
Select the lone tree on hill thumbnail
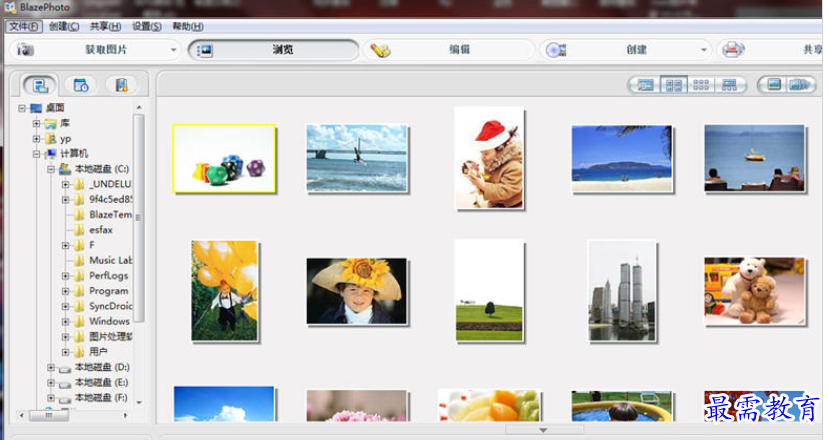click(x=490, y=291)
